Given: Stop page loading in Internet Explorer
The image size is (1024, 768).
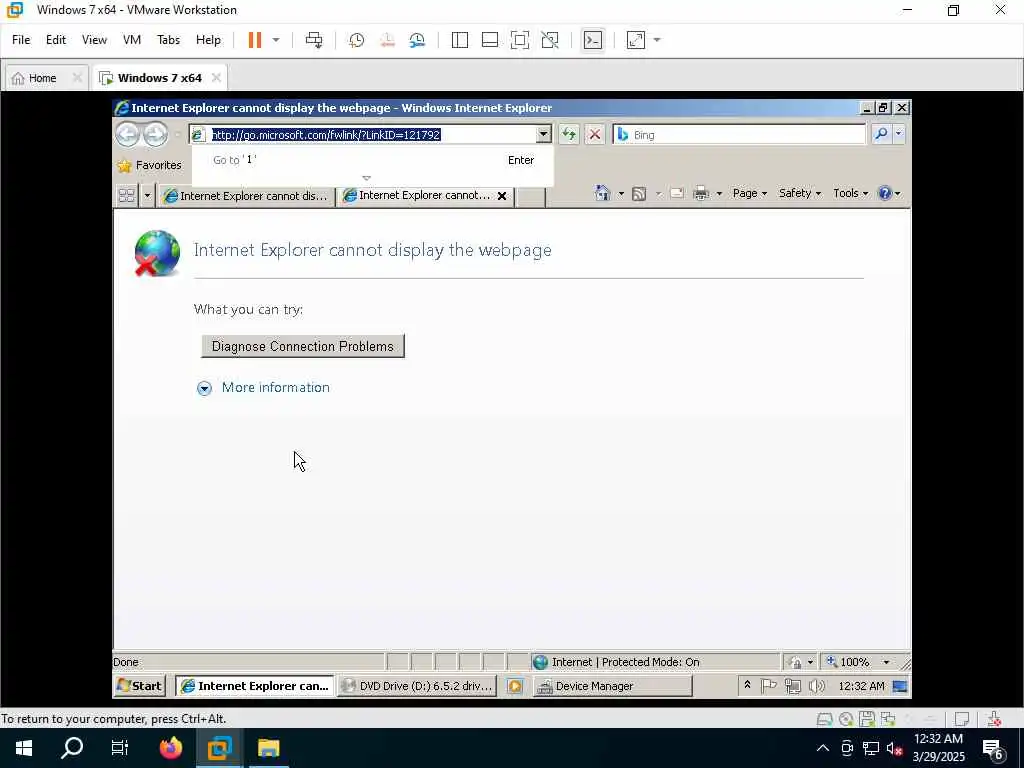Looking at the screenshot, I should click(x=594, y=135).
